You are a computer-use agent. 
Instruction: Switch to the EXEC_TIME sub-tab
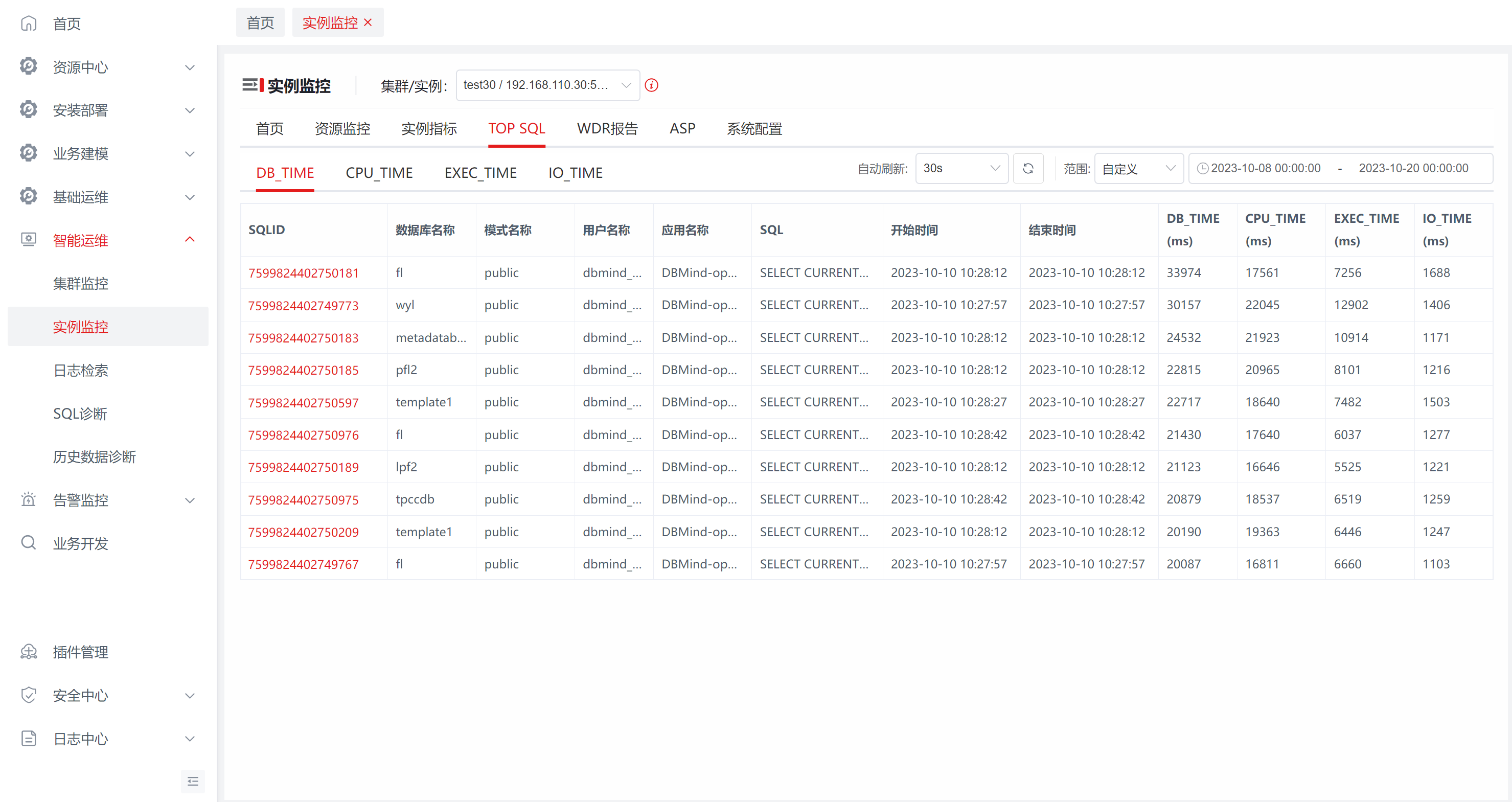(x=480, y=173)
